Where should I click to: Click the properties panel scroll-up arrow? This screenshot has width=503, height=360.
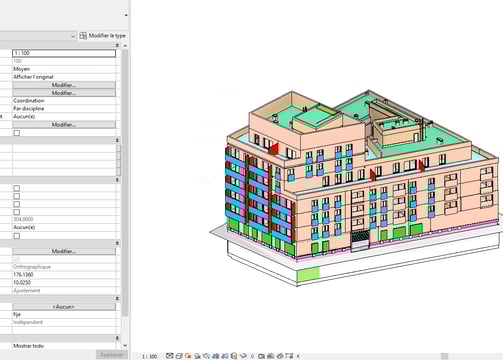tap(125, 45)
